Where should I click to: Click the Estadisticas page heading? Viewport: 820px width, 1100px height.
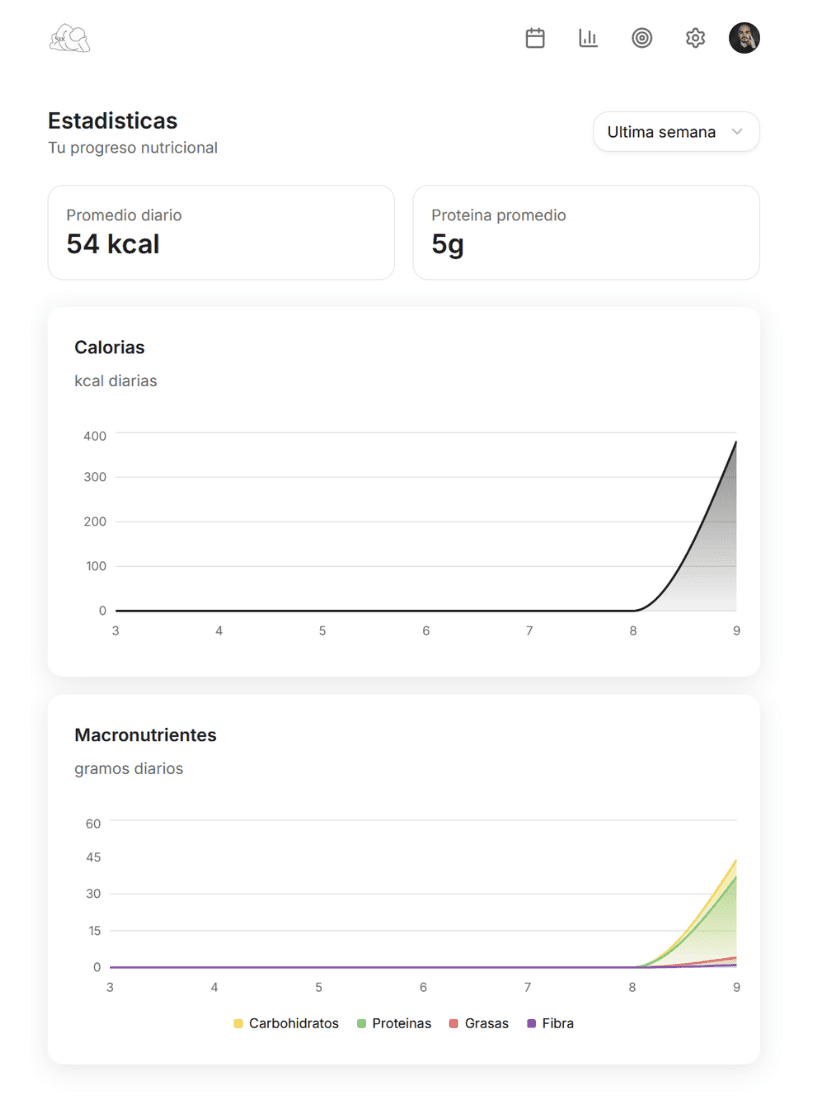point(113,121)
